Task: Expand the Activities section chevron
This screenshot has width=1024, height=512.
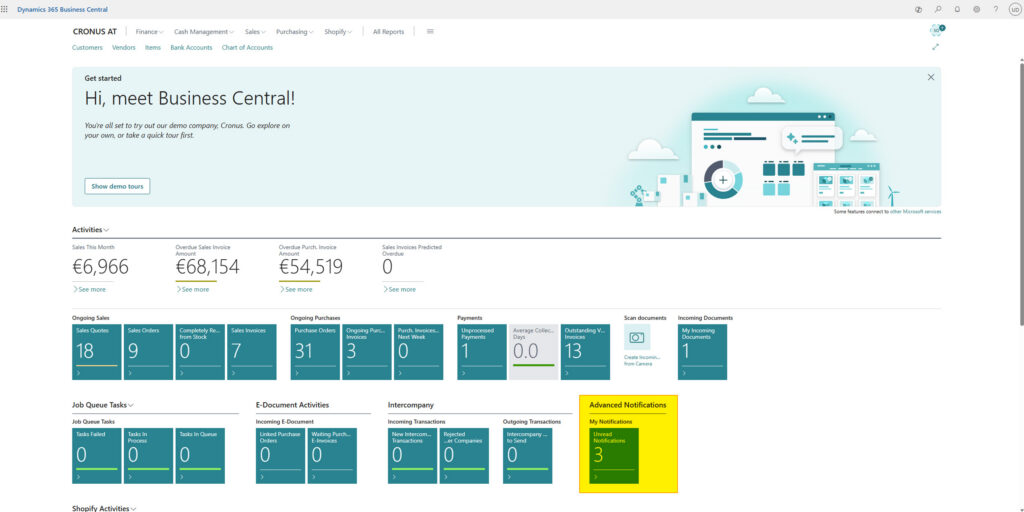Action: coord(107,230)
